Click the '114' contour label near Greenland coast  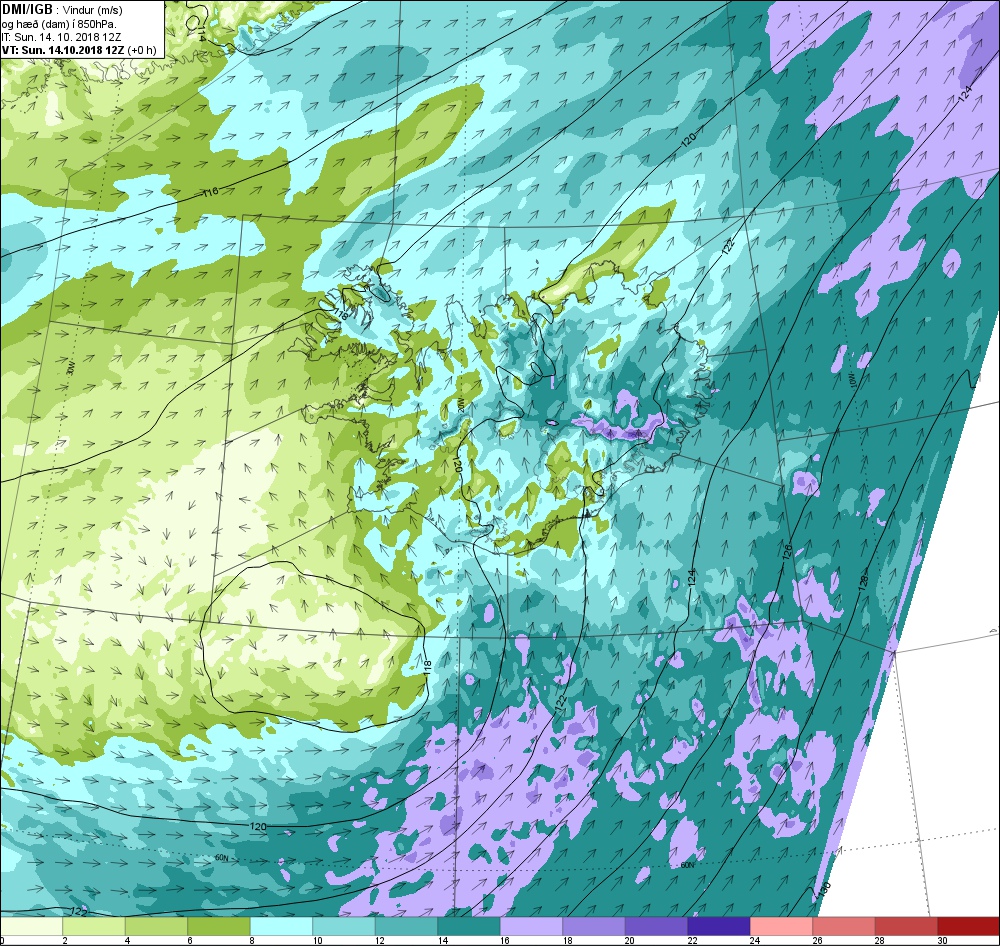pyautogui.click(x=201, y=34)
